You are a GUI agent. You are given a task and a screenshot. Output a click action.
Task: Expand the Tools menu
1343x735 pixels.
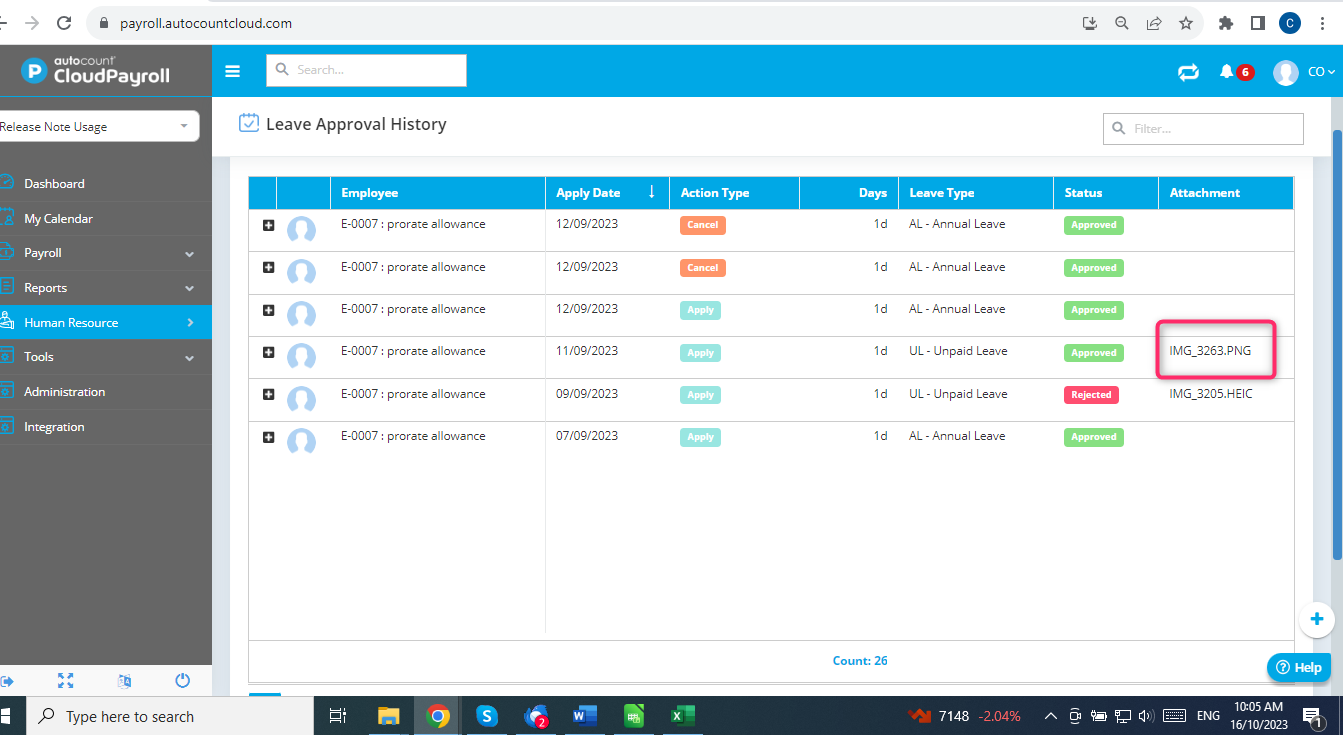(x=105, y=357)
